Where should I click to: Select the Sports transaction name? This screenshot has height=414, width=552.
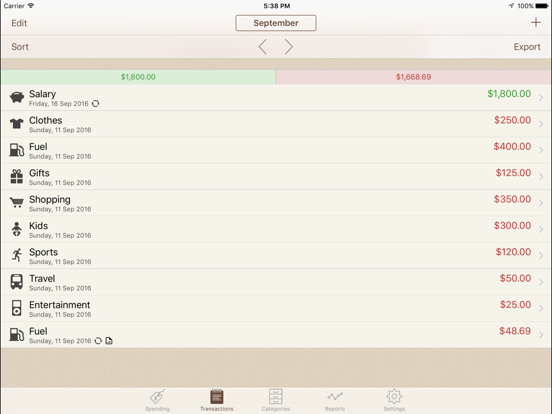tap(43, 252)
